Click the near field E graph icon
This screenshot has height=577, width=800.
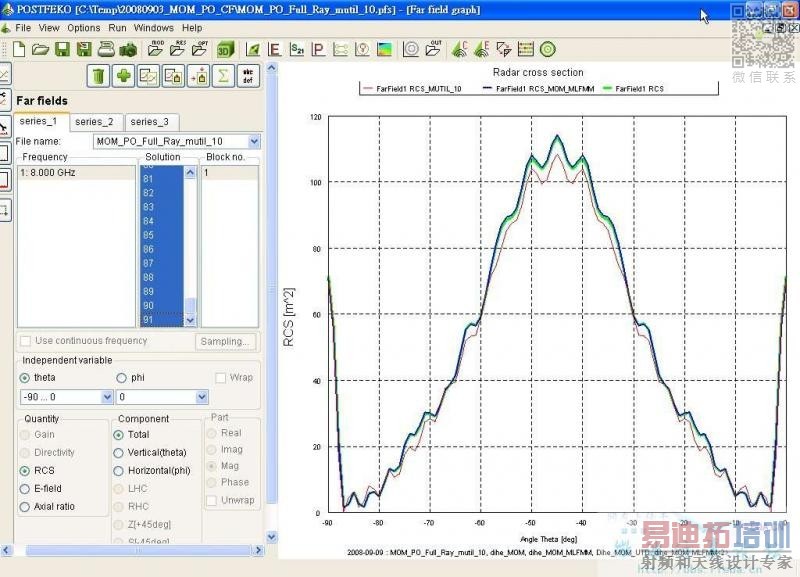[274, 49]
